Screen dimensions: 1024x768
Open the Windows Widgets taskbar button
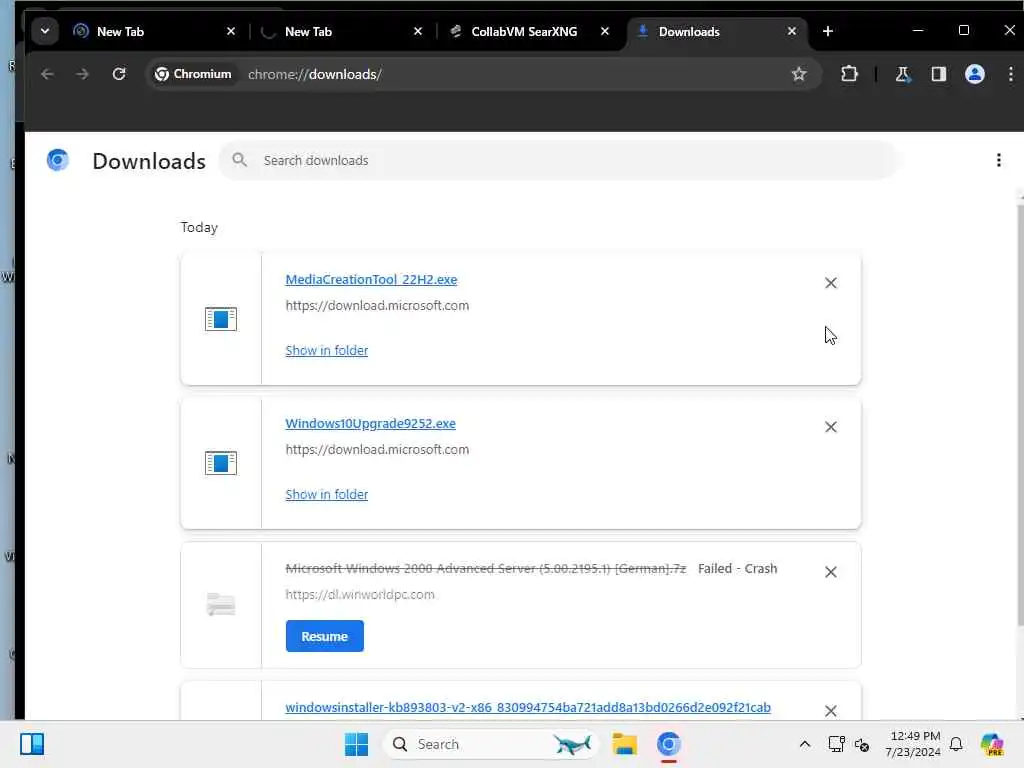31,744
